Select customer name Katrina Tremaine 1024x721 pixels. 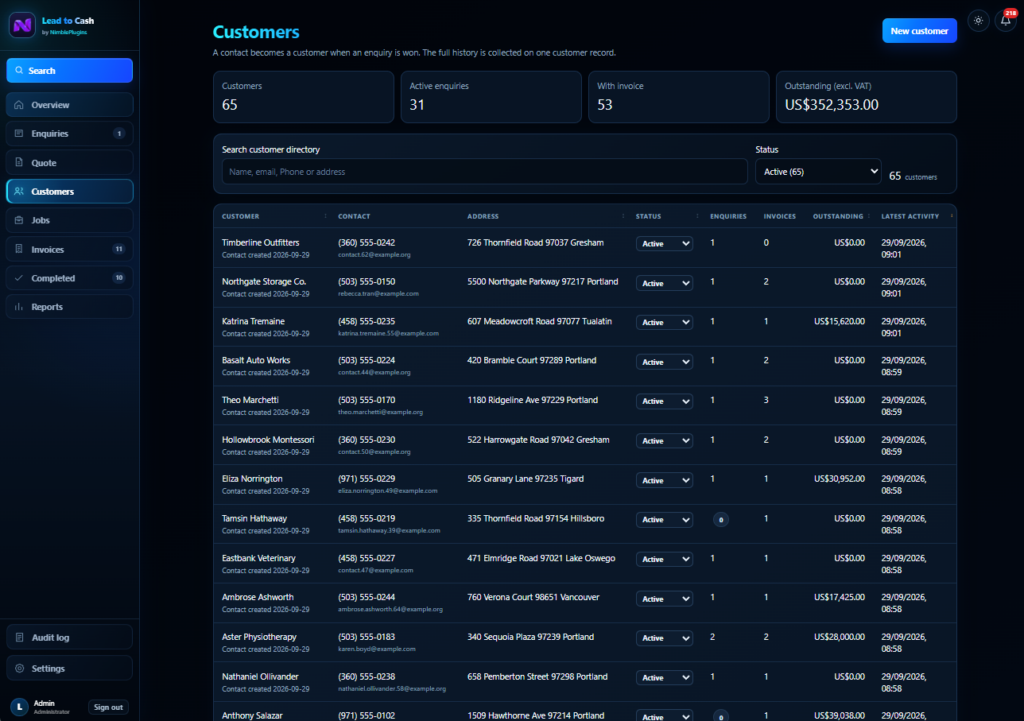(x=253, y=321)
